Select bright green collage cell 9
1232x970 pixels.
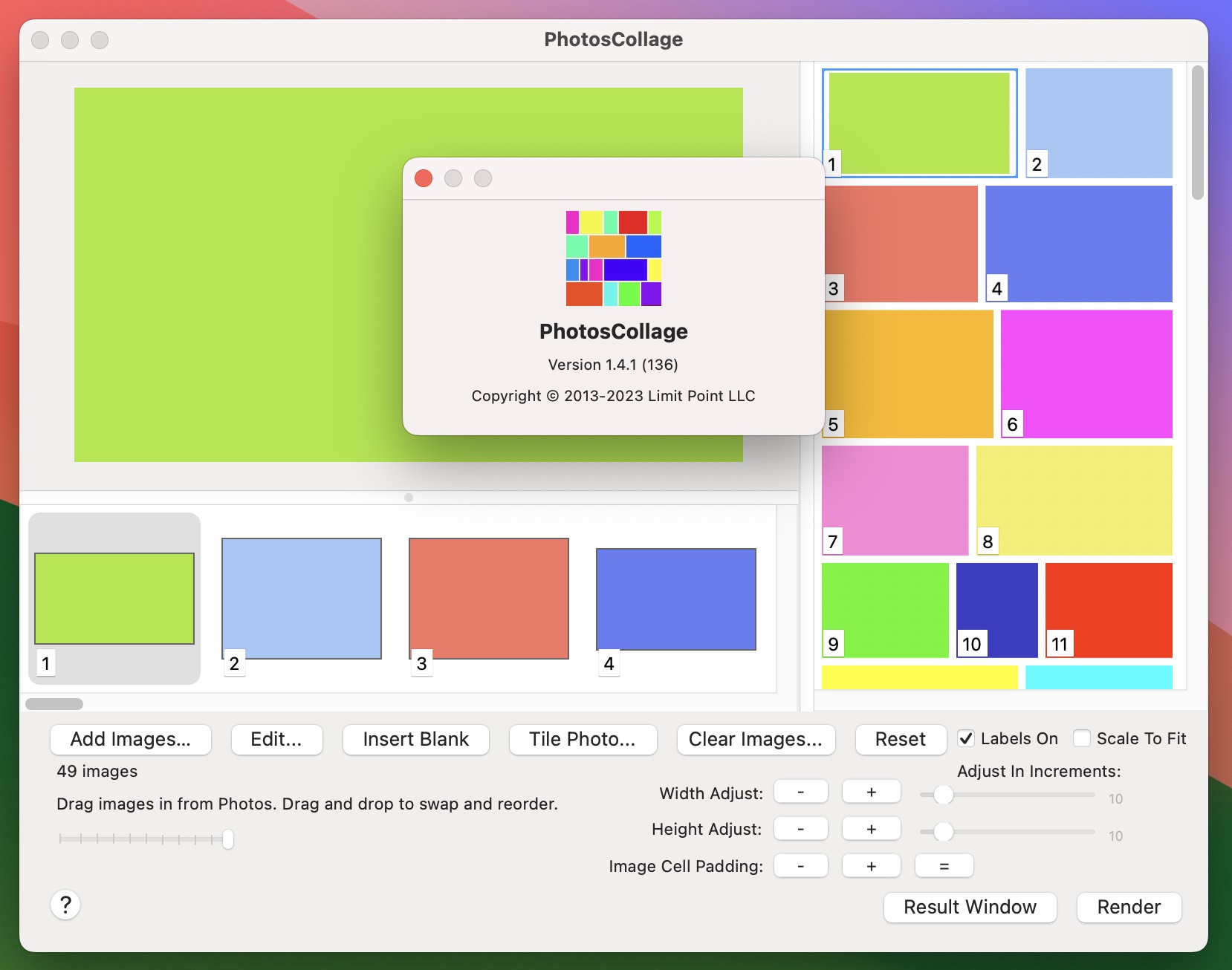pos(885,610)
